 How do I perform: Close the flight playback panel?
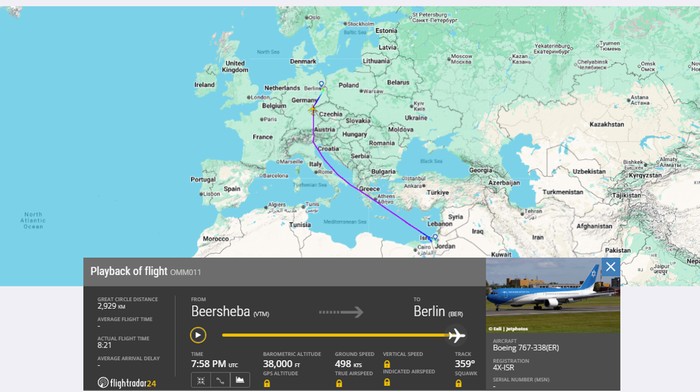[610, 267]
